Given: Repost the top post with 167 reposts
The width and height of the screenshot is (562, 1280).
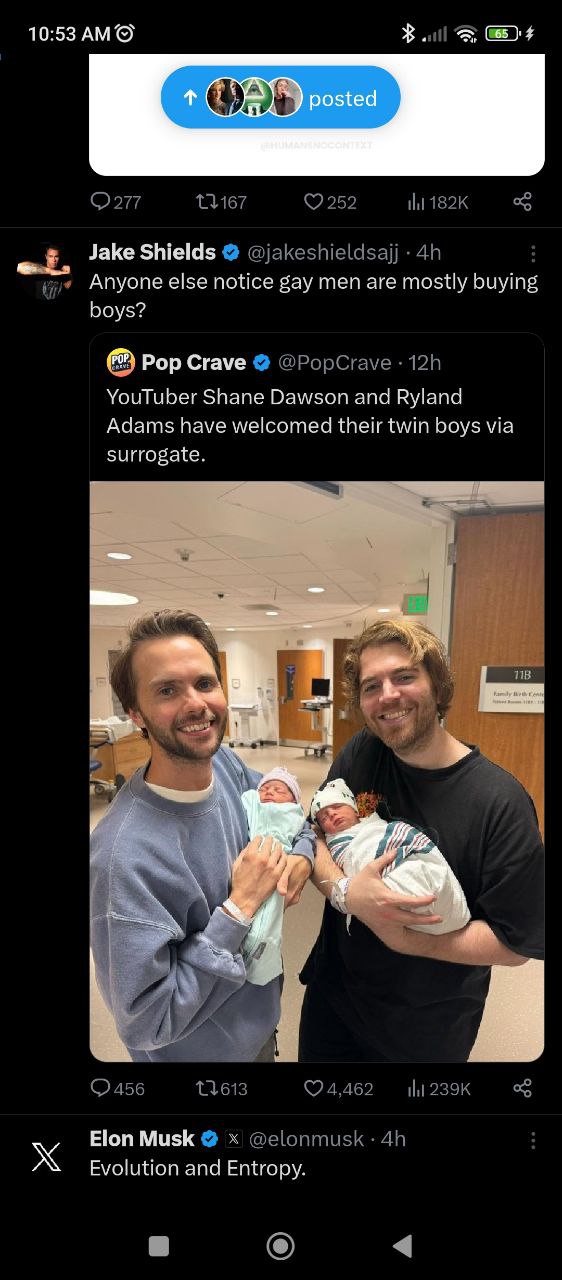Looking at the screenshot, I should (x=222, y=202).
